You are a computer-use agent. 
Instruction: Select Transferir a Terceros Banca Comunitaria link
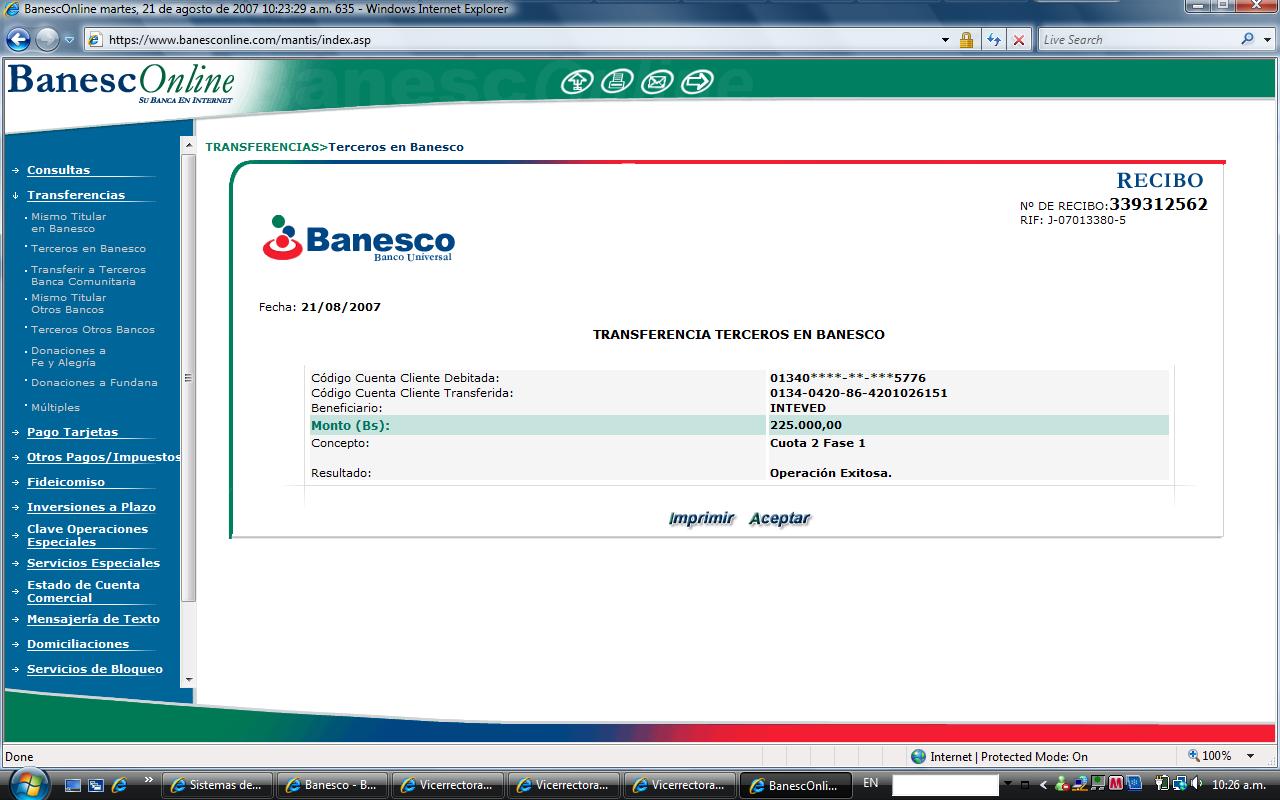coord(88,275)
